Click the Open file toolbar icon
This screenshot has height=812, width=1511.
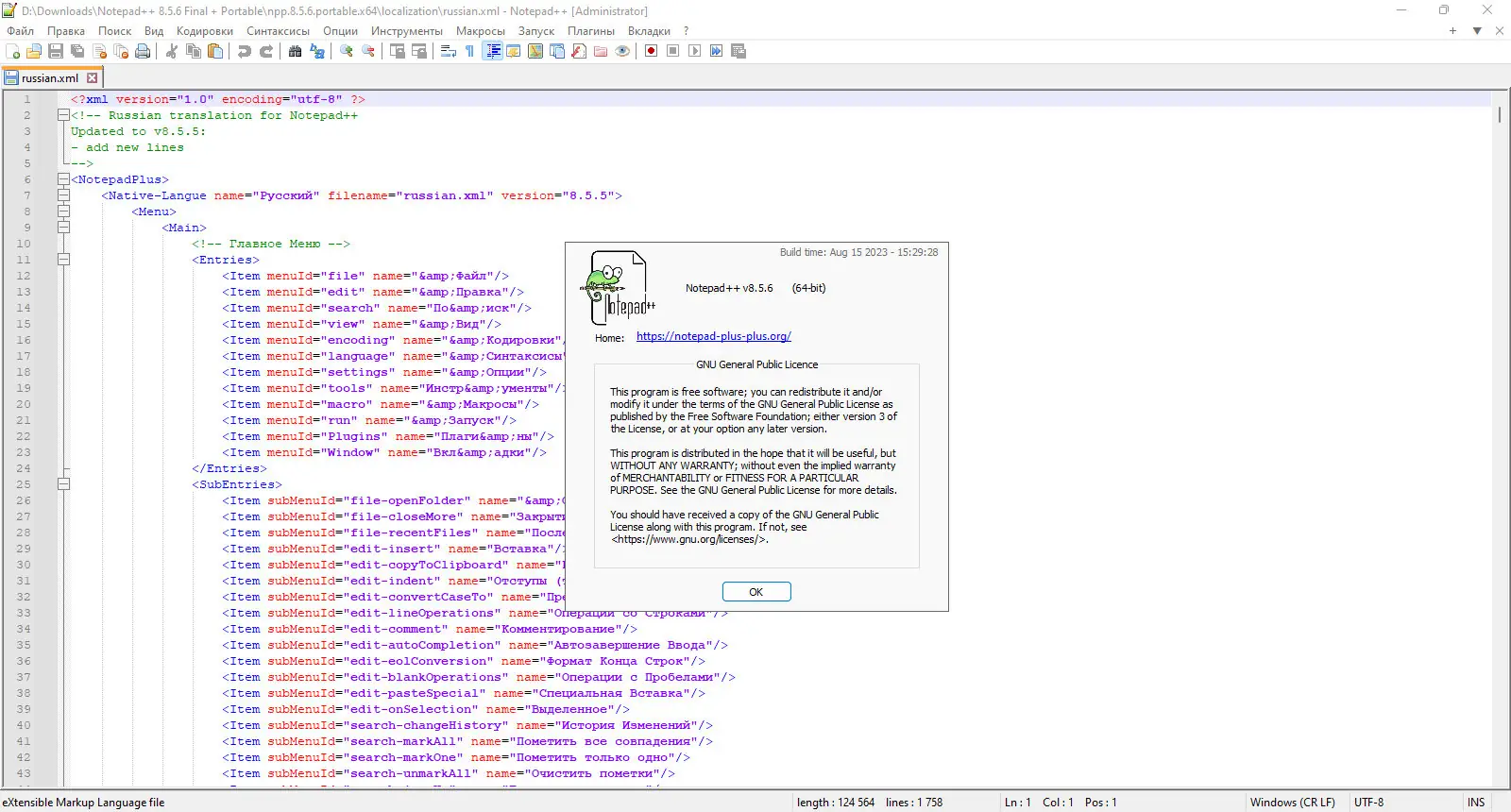click(x=35, y=51)
